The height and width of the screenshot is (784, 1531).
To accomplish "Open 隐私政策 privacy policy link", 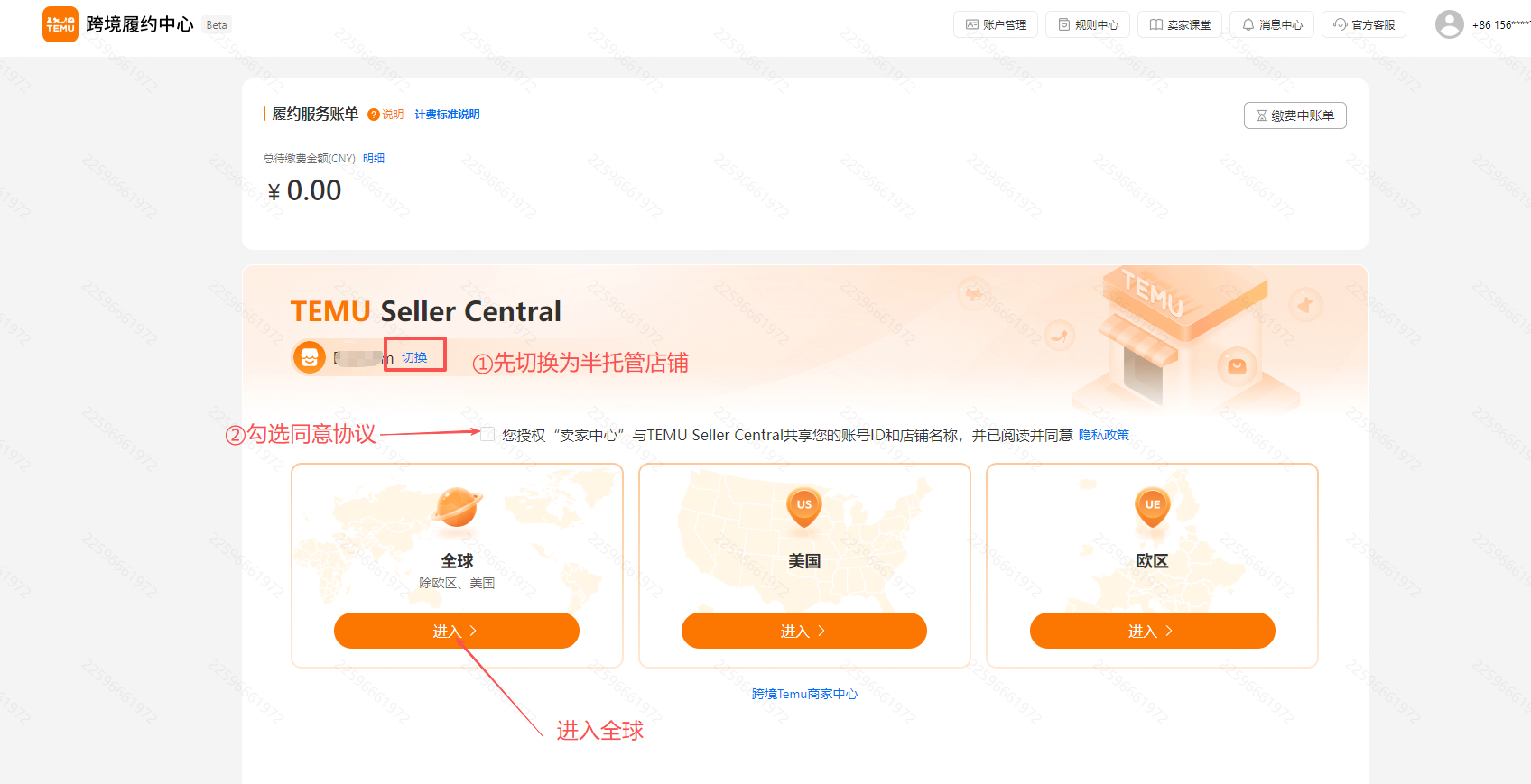I will coord(1104,435).
